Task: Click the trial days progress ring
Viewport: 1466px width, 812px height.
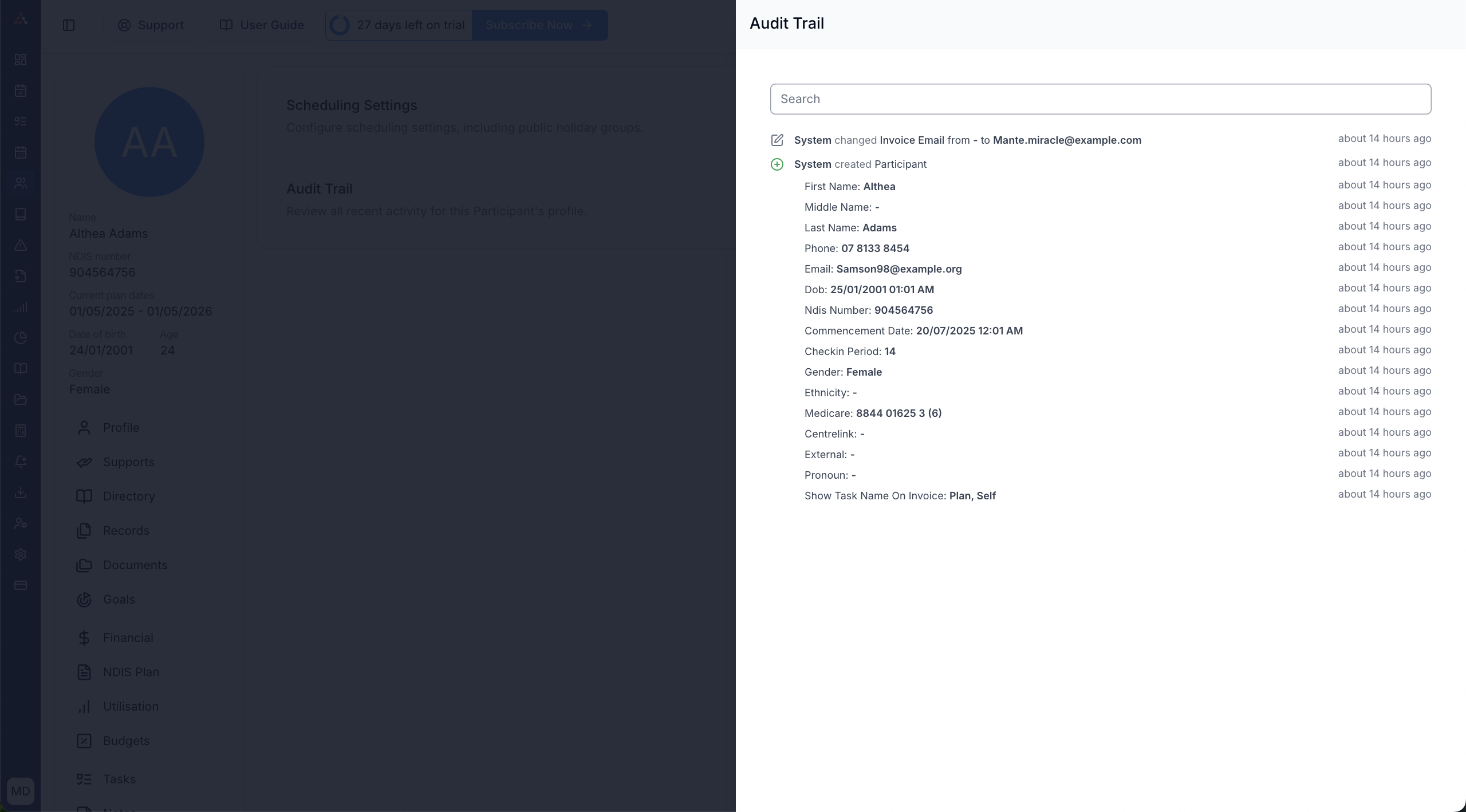Action: [x=340, y=25]
